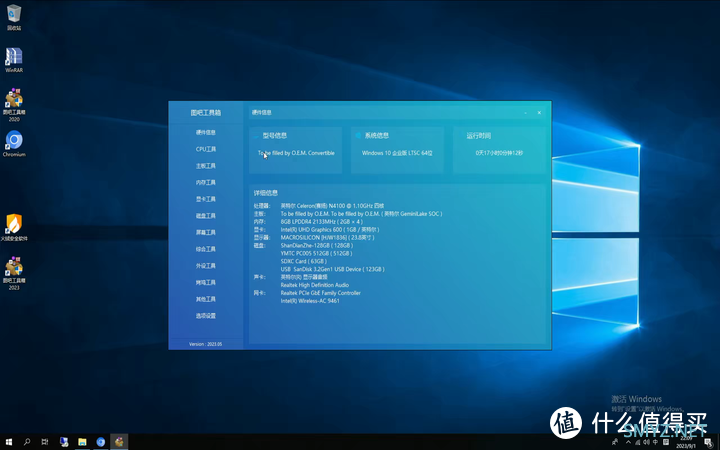This screenshot has height=450, width=720.
Task: Open the notification center icon
Action: point(709,442)
